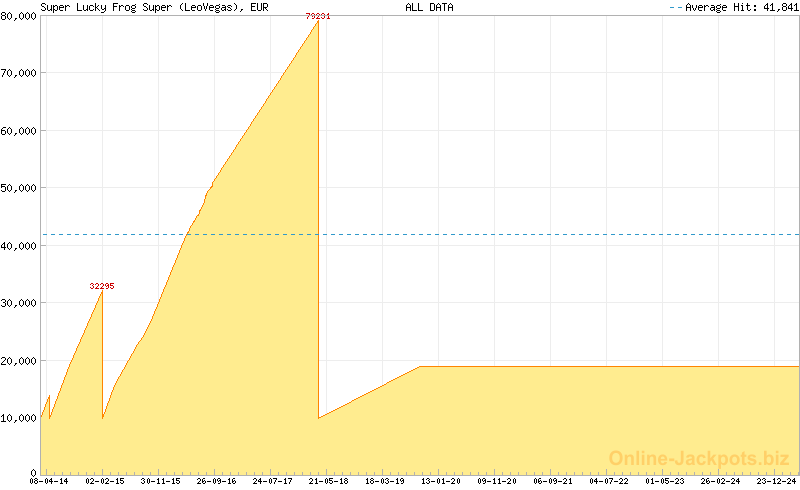
Task: Click the 32295 peak value label
Action: (x=102, y=286)
